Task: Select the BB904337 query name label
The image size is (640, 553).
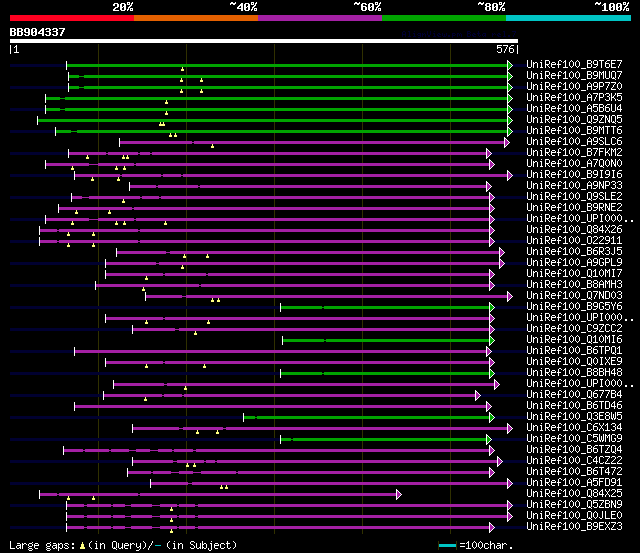Action: tap(38, 32)
